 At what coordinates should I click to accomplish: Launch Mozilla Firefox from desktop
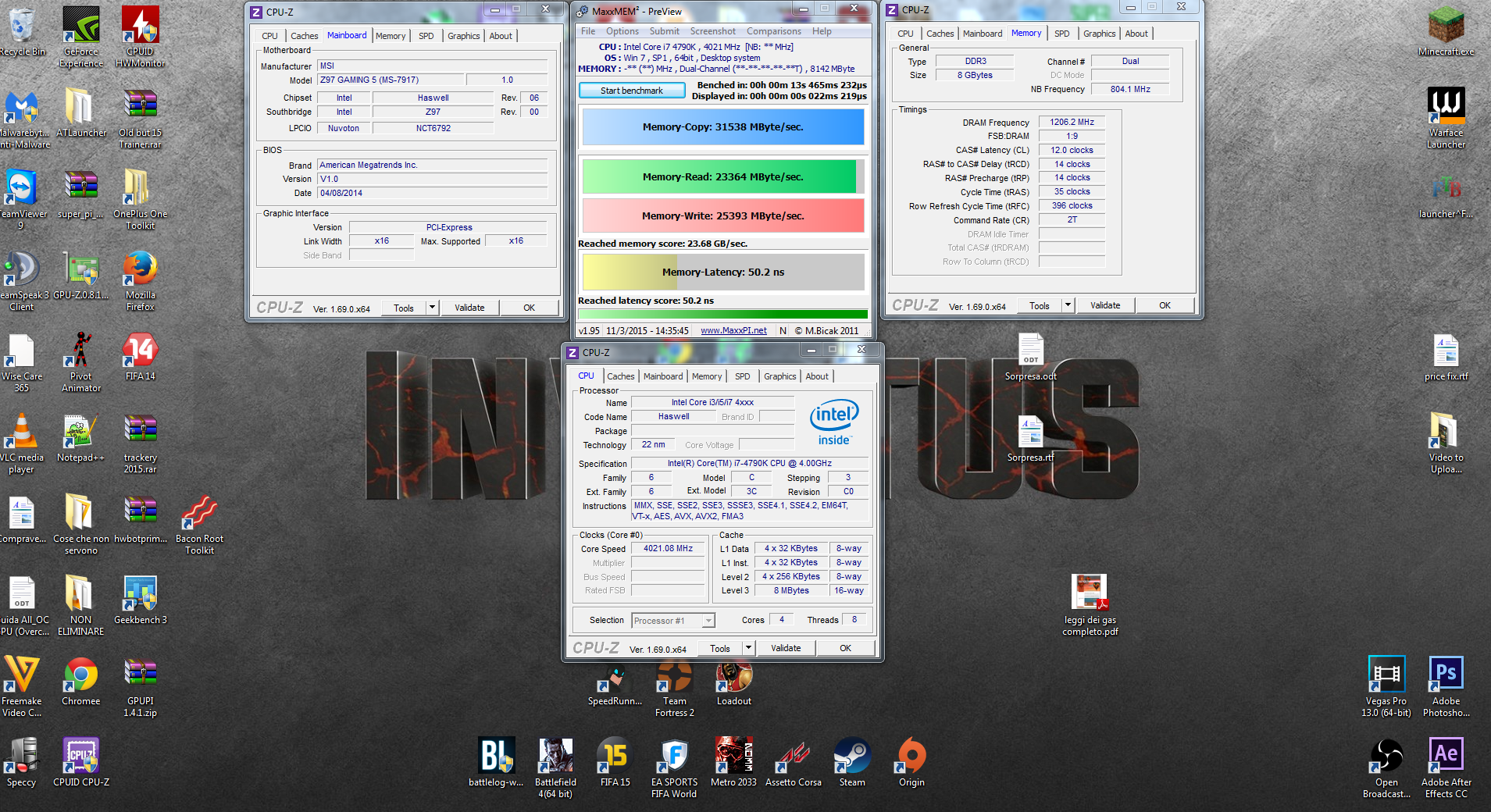[x=141, y=281]
